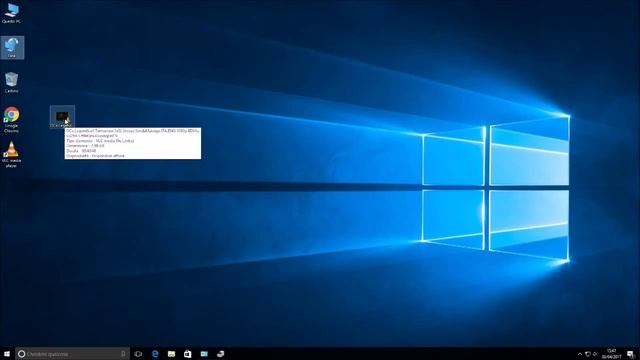Select the DC's Legends video file thumbnail
This screenshot has width=640, height=360.
click(62, 117)
